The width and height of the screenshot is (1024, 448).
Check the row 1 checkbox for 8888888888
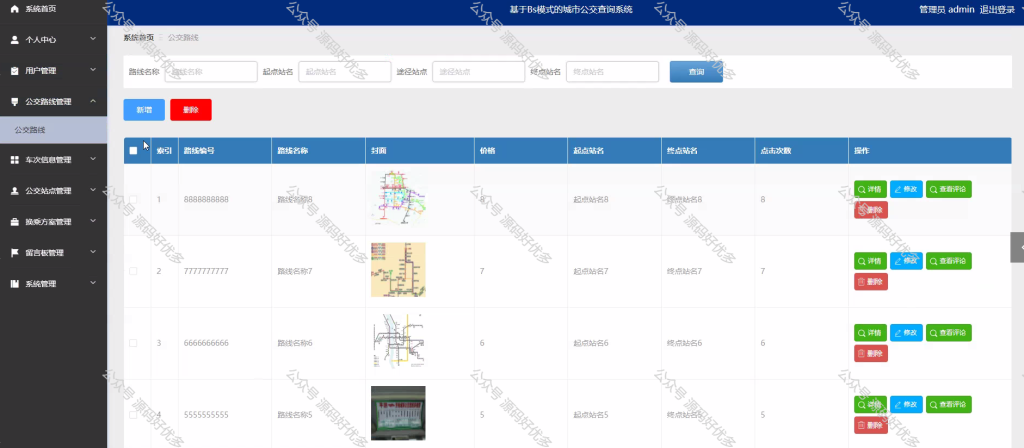tap(133, 199)
